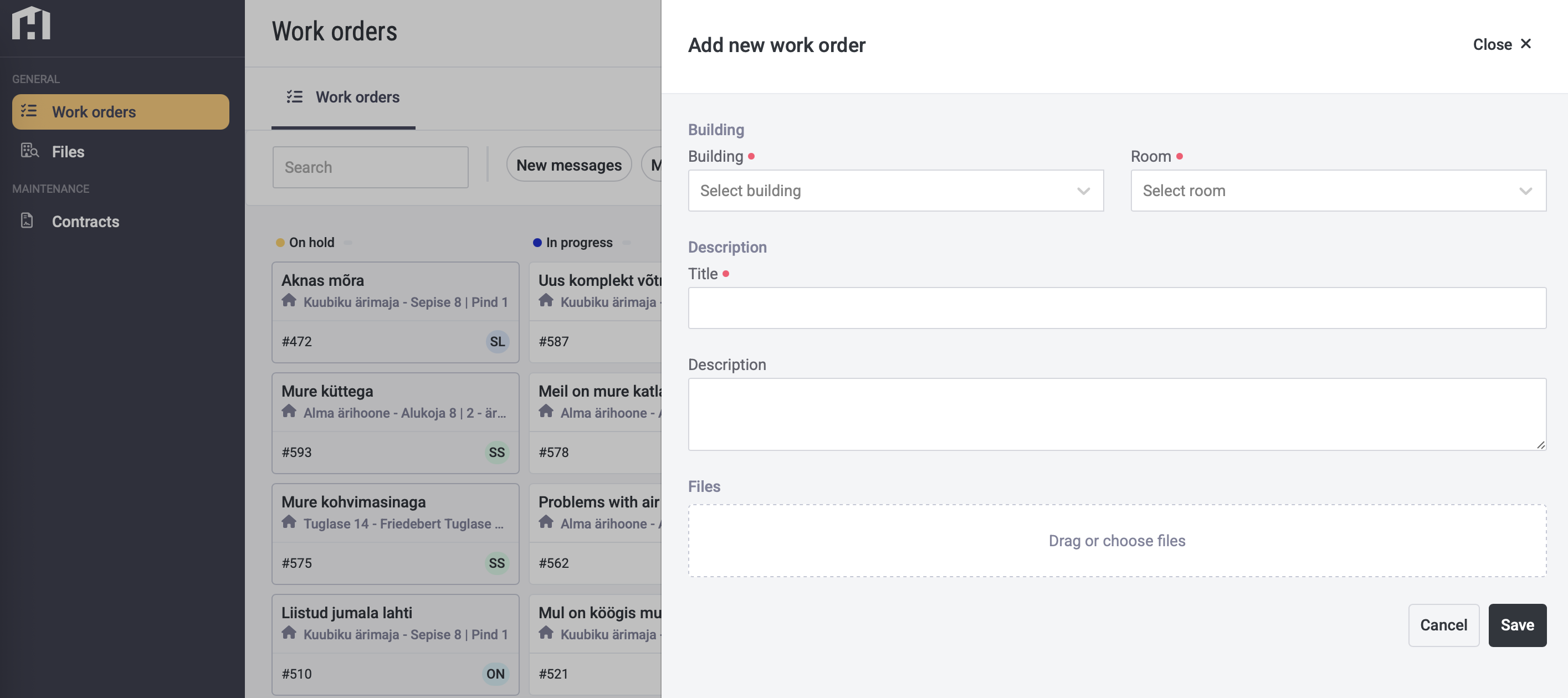1568x698 pixels.
Task: Collapse the On hold column
Action: click(347, 242)
